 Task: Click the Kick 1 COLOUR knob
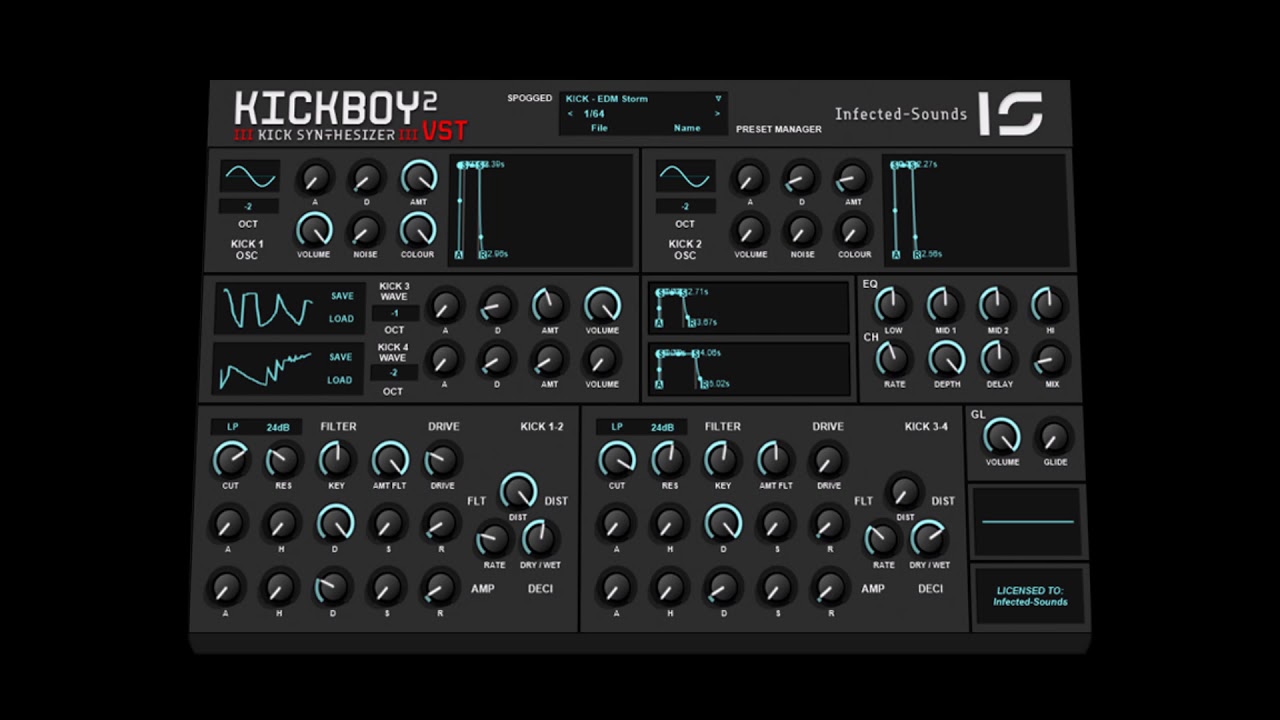click(x=418, y=230)
